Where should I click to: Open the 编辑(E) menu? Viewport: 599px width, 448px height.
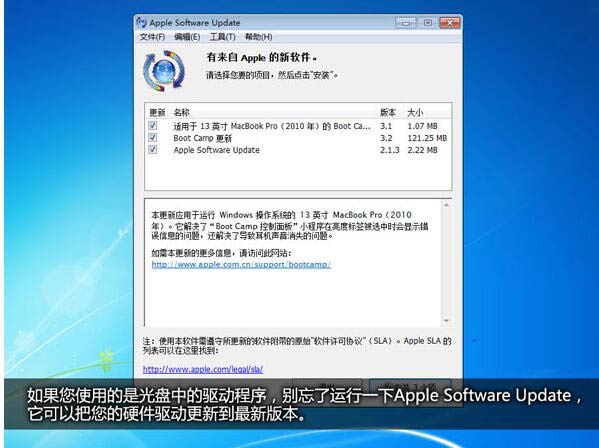(x=187, y=37)
